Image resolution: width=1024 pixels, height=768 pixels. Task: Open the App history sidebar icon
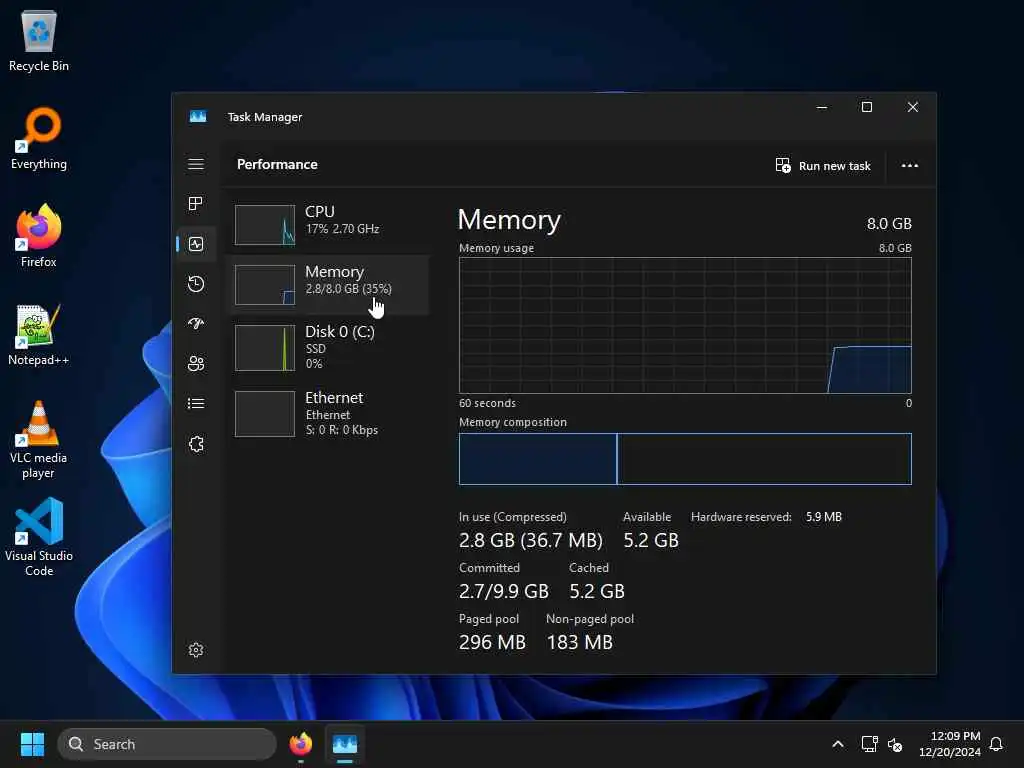196,284
